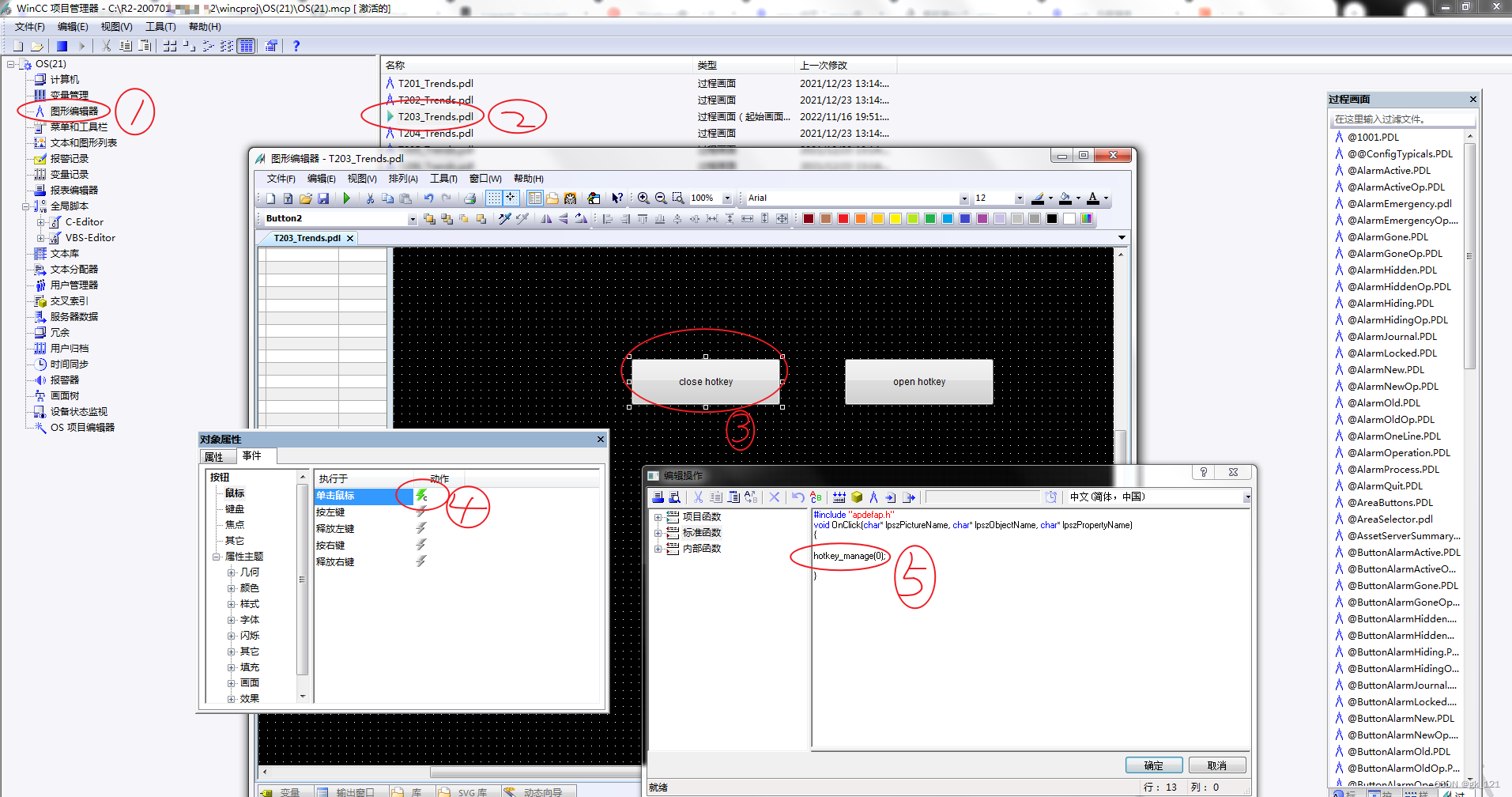1512x797 pixels.
Task: Click the picture filter input field
Action: [1399, 119]
